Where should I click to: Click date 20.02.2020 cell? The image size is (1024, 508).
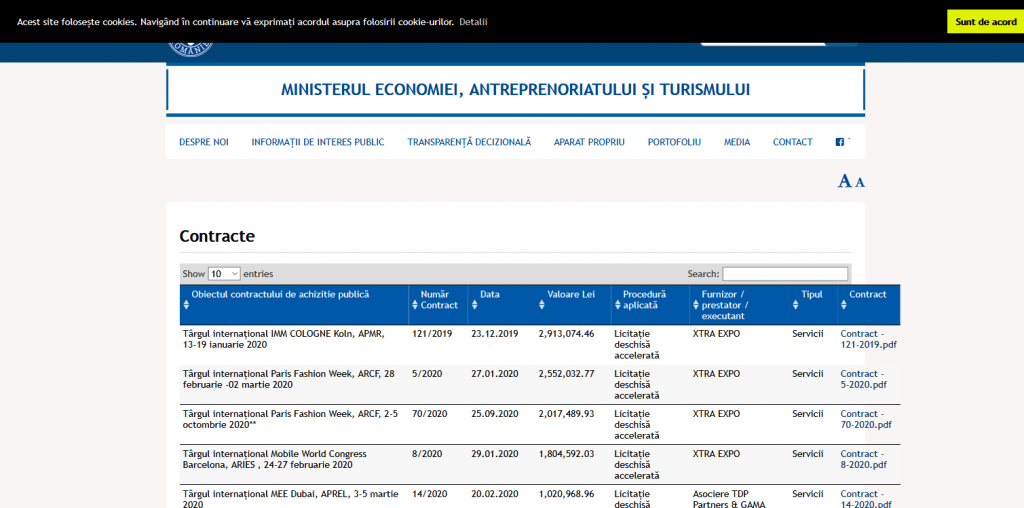[x=494, y=494]
